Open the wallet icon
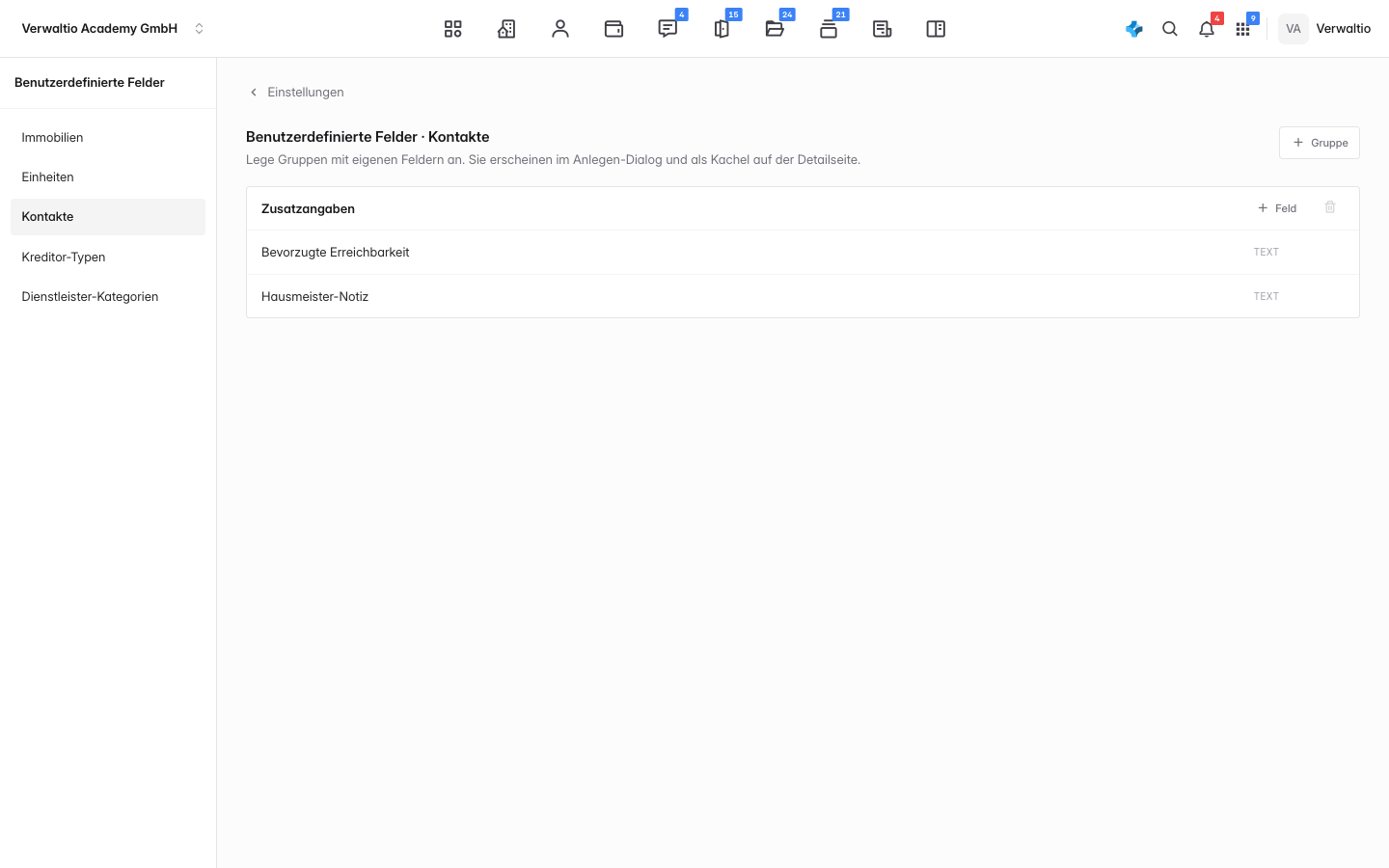The width and height of the screenshot is (1389, 868). (x=613, y=29)
